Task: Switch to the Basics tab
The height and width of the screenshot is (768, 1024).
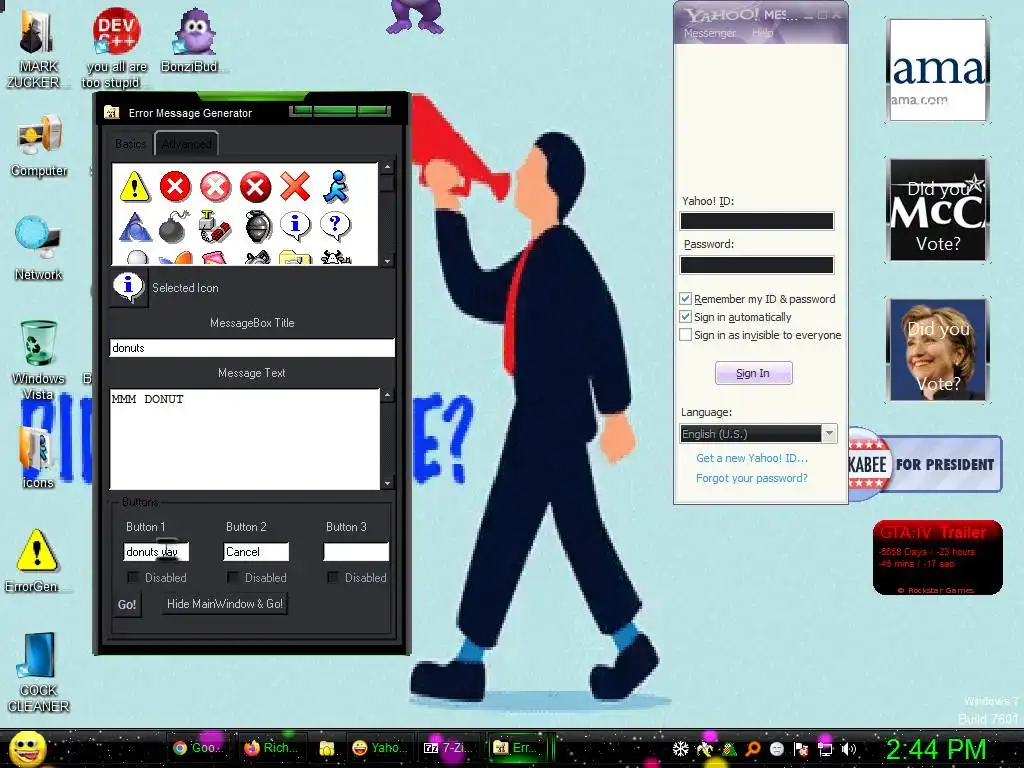Action: point(131,144)
